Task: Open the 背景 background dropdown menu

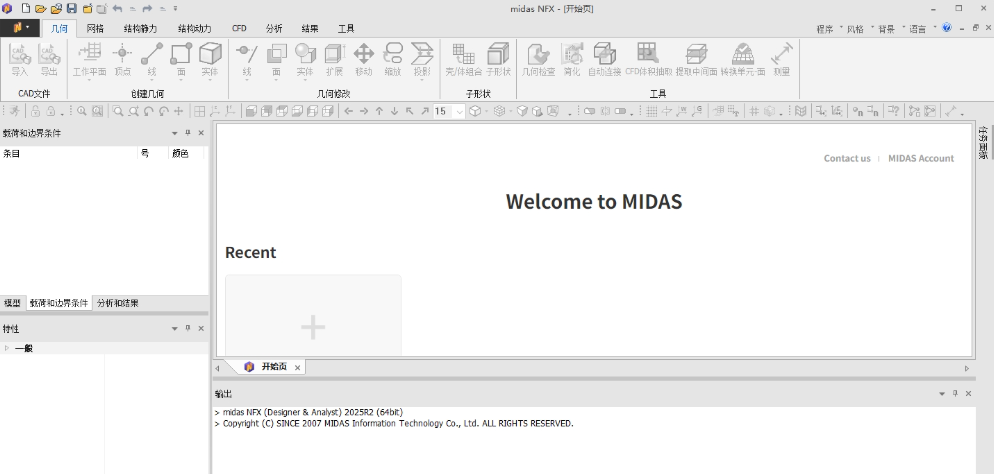Action: click(x=890, y=29)
